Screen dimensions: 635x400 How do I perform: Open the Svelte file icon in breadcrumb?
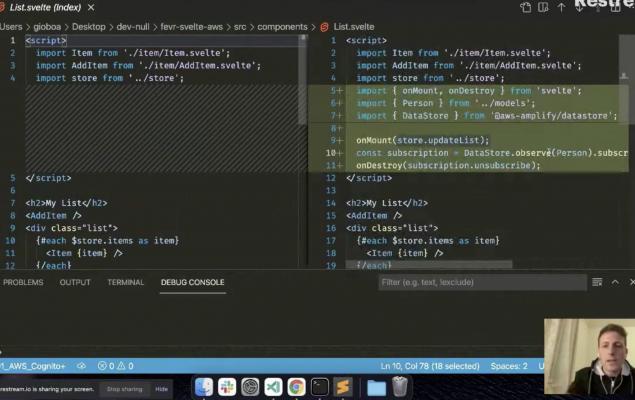pos(324,27)
